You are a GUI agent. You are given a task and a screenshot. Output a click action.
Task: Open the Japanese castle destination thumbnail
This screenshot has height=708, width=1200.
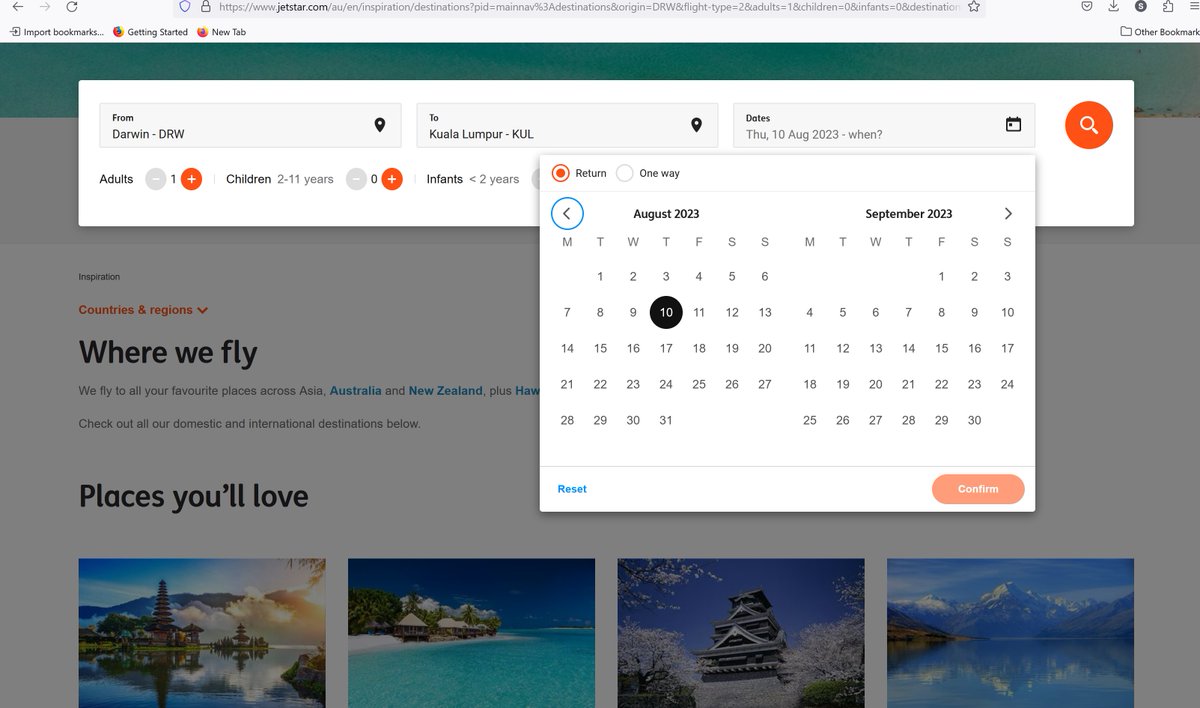pyautogui.click(x=741, y=633)
